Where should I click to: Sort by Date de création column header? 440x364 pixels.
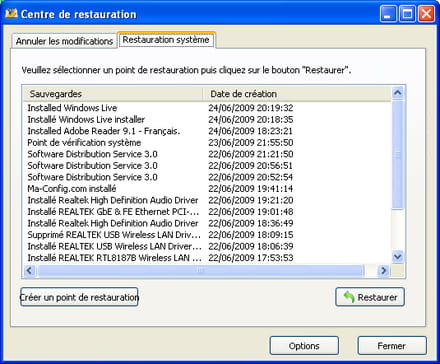[297, 94]
